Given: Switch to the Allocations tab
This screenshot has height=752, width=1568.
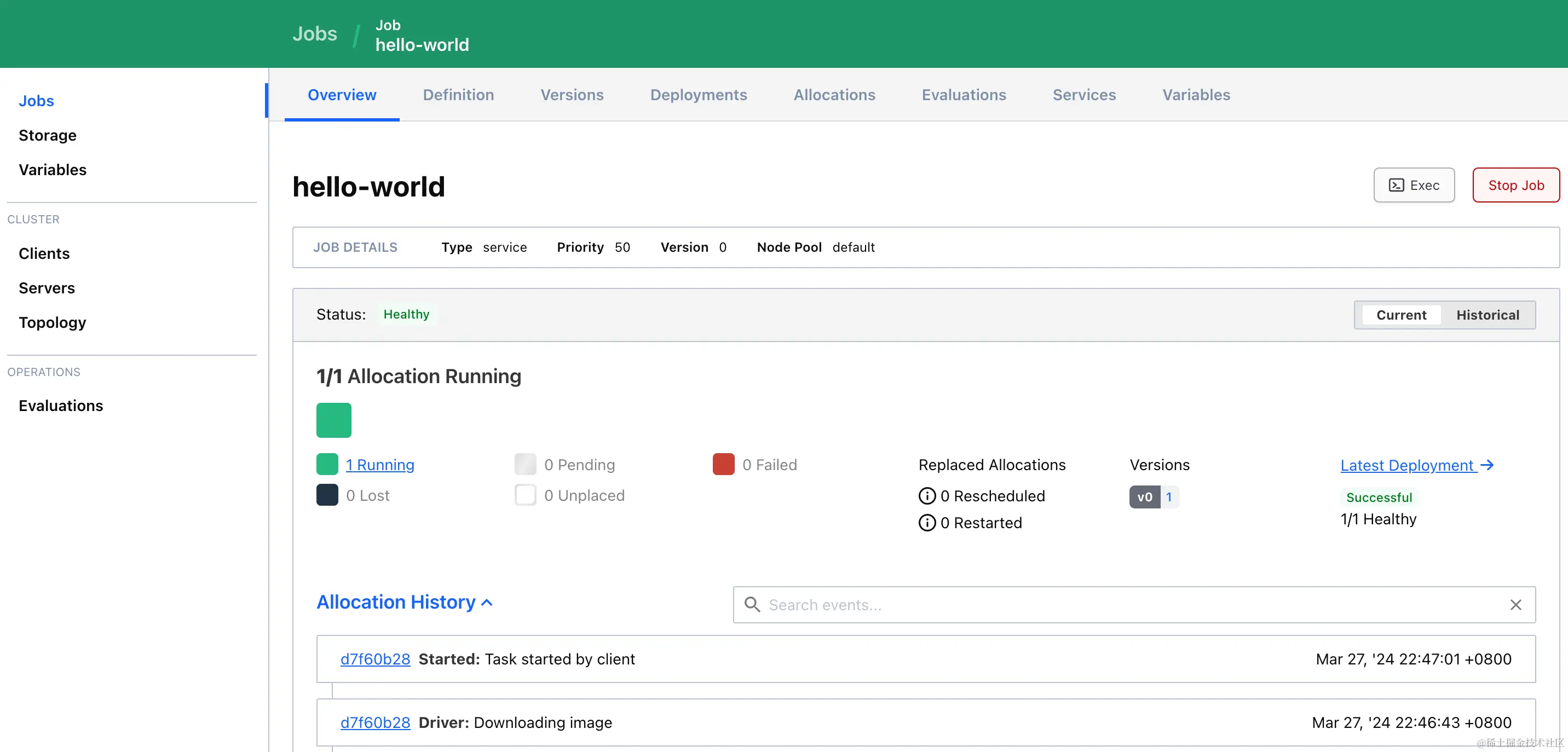Looking at the screenshot, I should coord(834,95).
